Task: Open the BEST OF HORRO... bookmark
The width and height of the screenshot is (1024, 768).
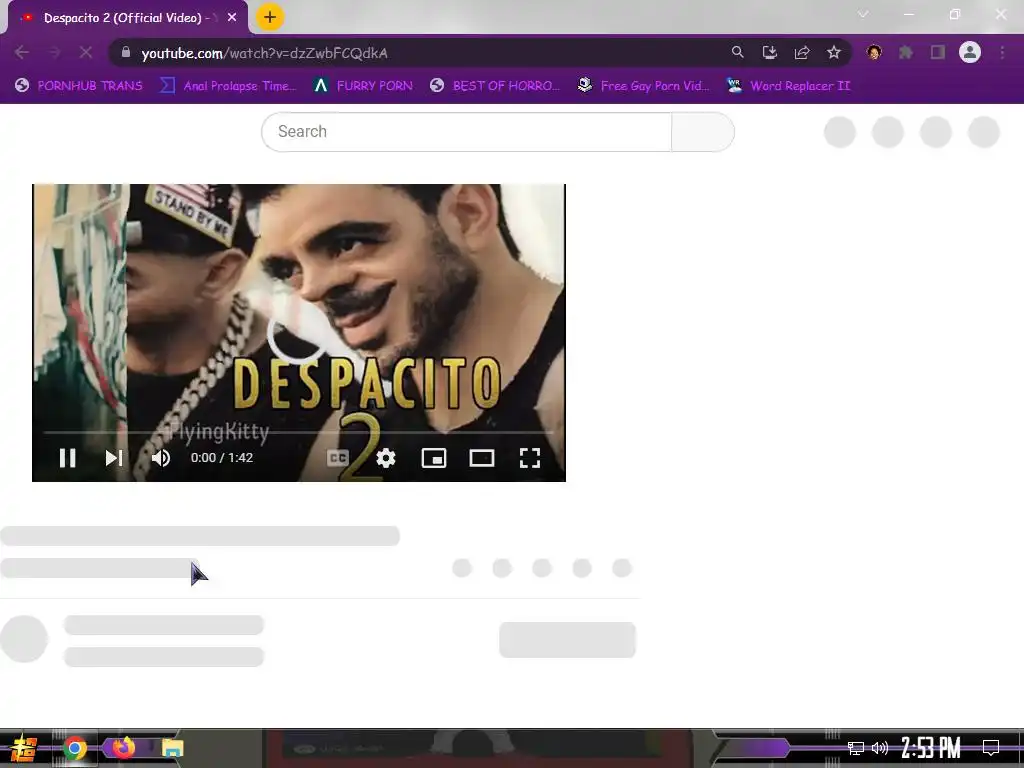Action: click(x=495, y=86)
